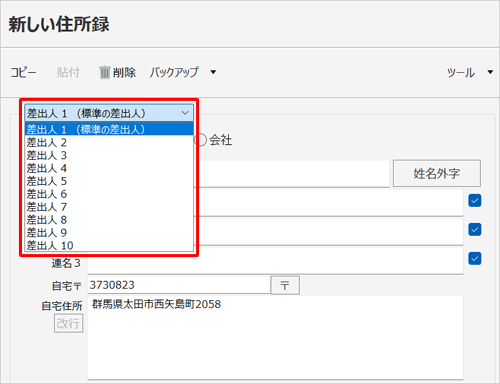Pick 差出人 5 in the dropdown
The width and height of the screenshot is (500, 384).
[x=109, y=181]
